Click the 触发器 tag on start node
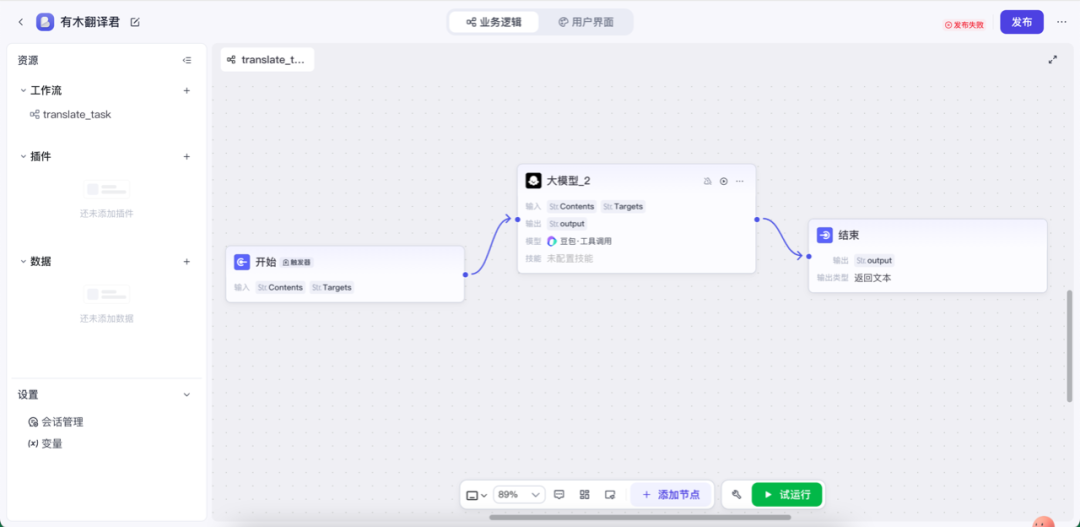This screenshot has height=527, width=1080. (x=297, y=262)
